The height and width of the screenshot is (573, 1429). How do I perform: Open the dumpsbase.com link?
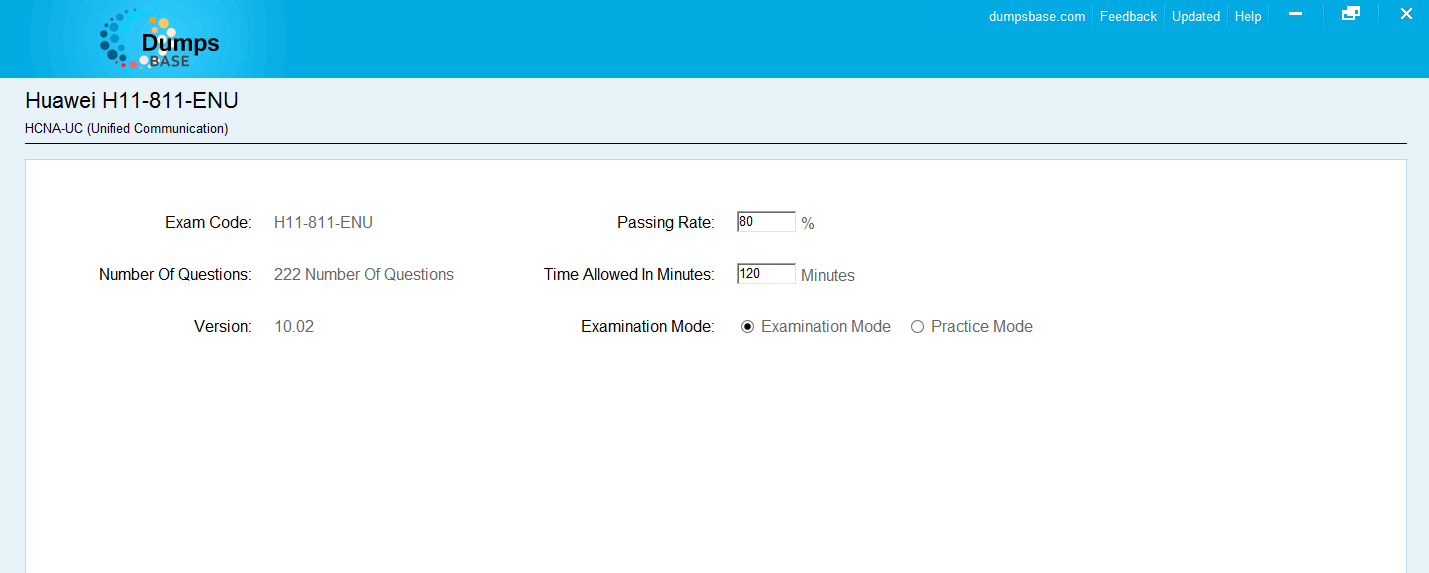point(1036,16)
